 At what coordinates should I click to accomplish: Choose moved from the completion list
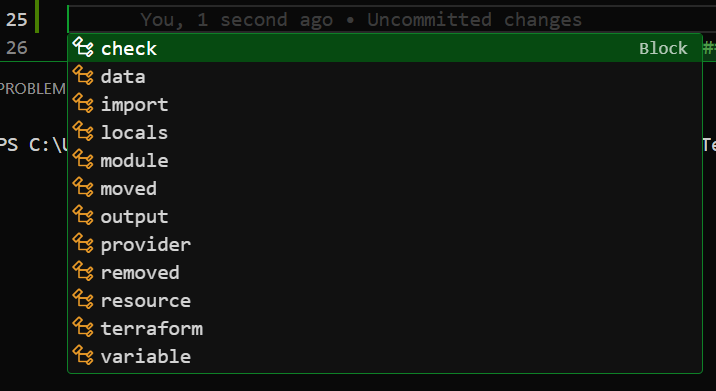(384, 188)
